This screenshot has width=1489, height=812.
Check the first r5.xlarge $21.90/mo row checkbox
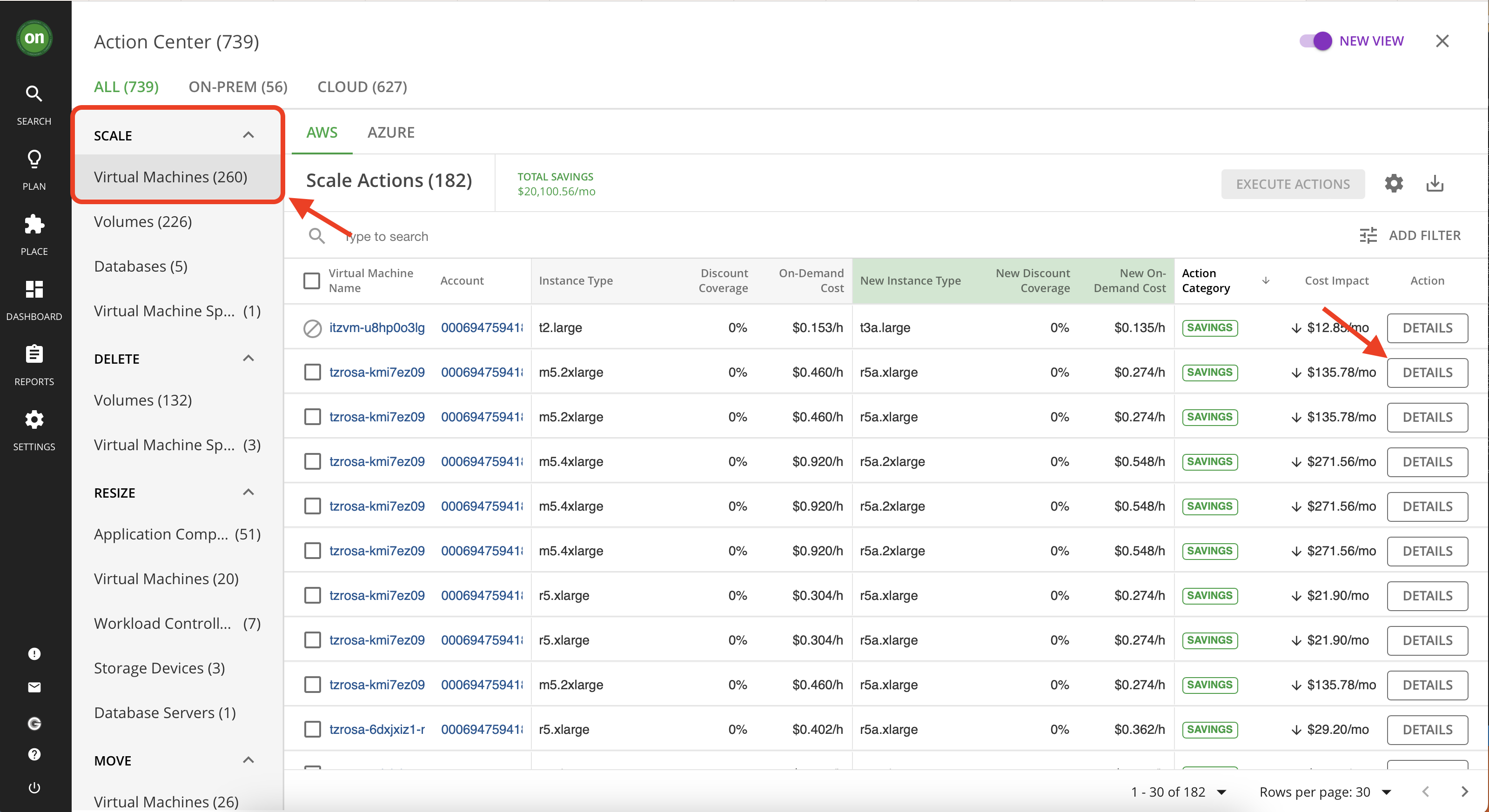click(x=313, y=595)
